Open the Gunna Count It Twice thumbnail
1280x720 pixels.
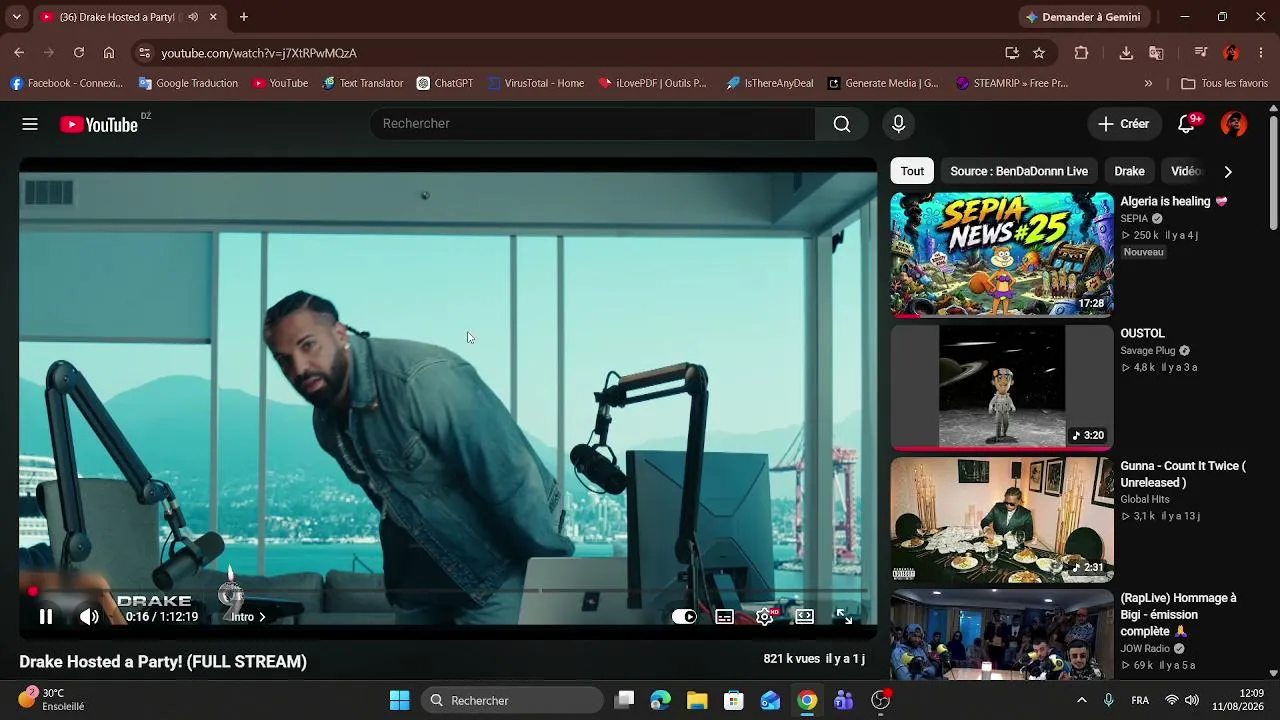tap(1002, 520)
